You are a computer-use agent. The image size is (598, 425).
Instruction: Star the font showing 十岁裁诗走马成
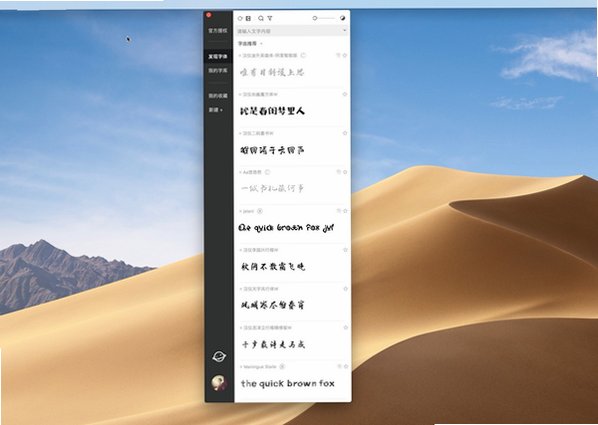[x=346, y=328]
